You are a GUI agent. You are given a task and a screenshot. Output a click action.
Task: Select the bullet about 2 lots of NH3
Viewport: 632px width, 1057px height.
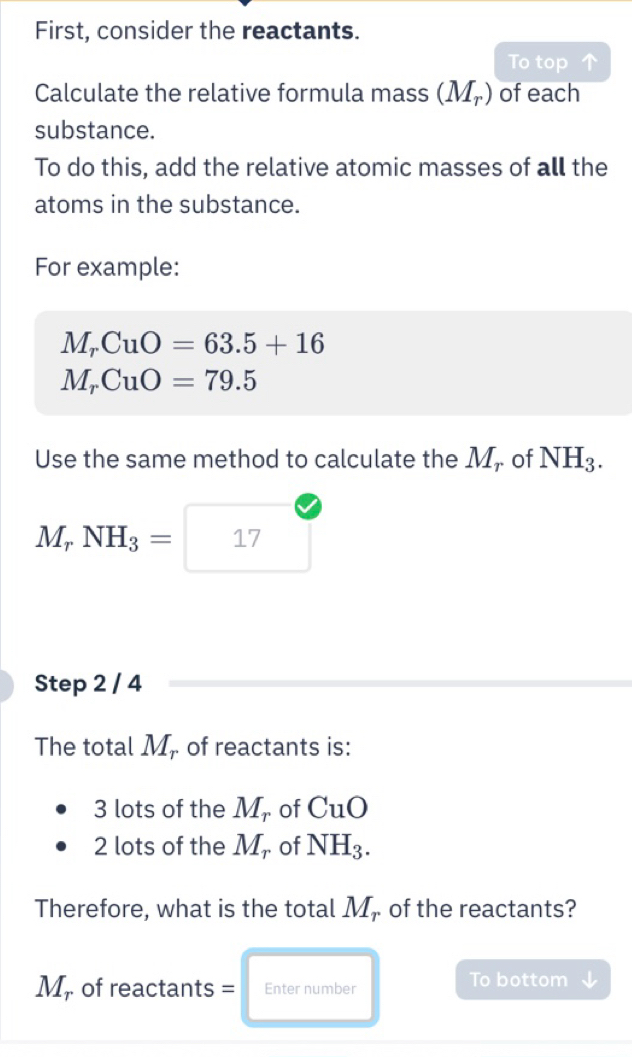232,846
